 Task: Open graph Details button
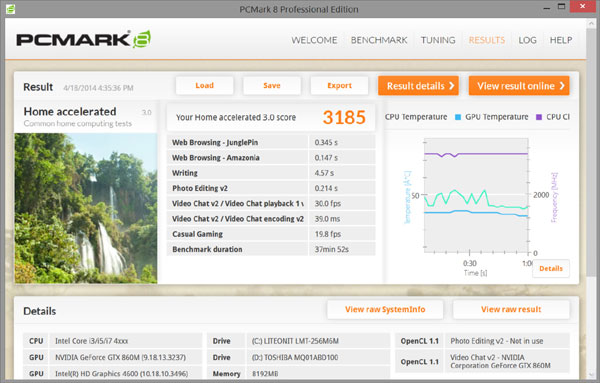pos(551,269)
